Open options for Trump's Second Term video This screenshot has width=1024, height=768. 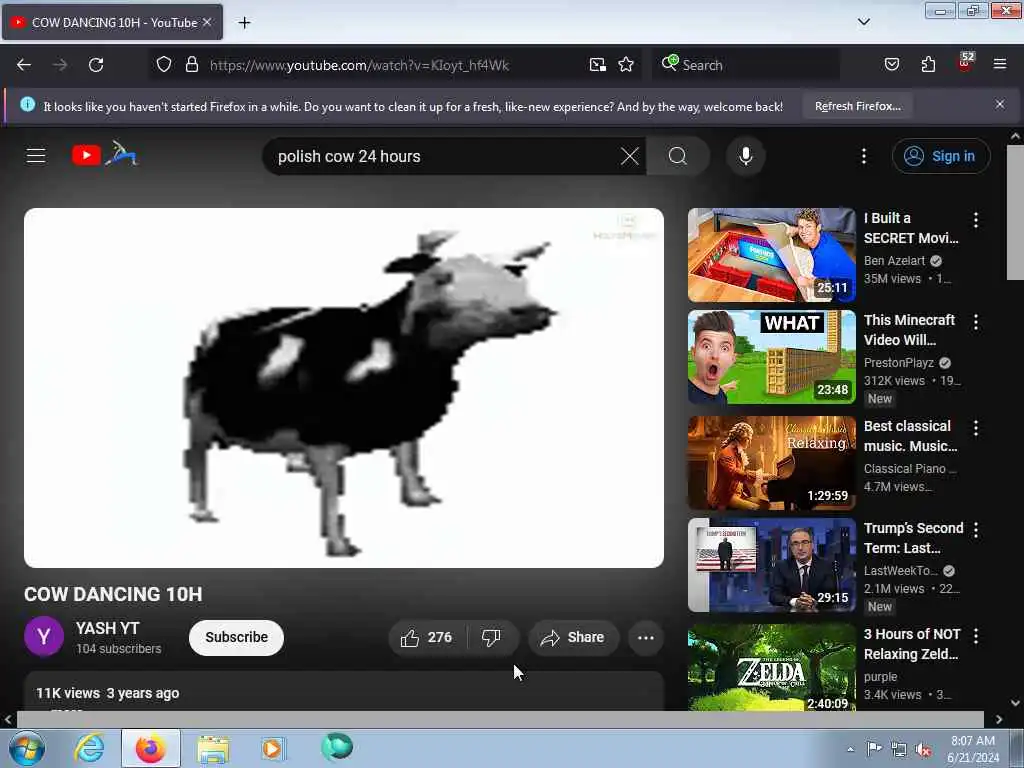coord(976,530)
